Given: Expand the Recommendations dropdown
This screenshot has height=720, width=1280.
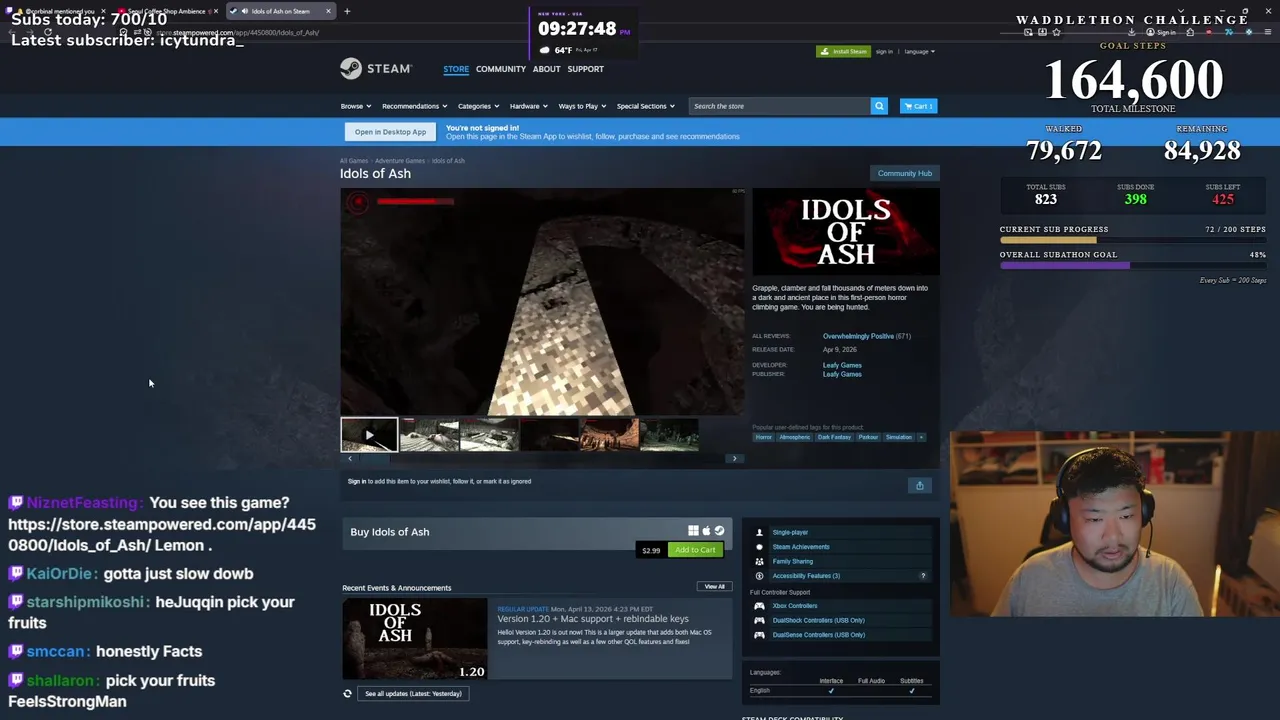Looking at the screenshot, I should [415, 106].
